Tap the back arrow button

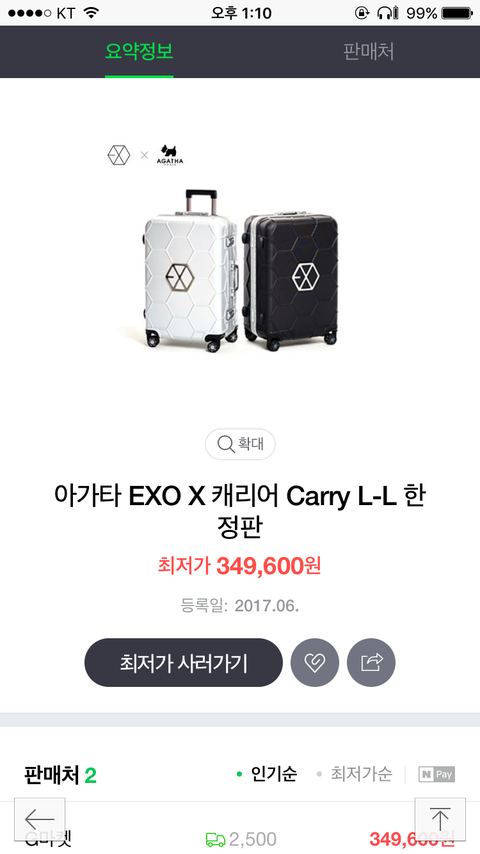pos(40,819)
